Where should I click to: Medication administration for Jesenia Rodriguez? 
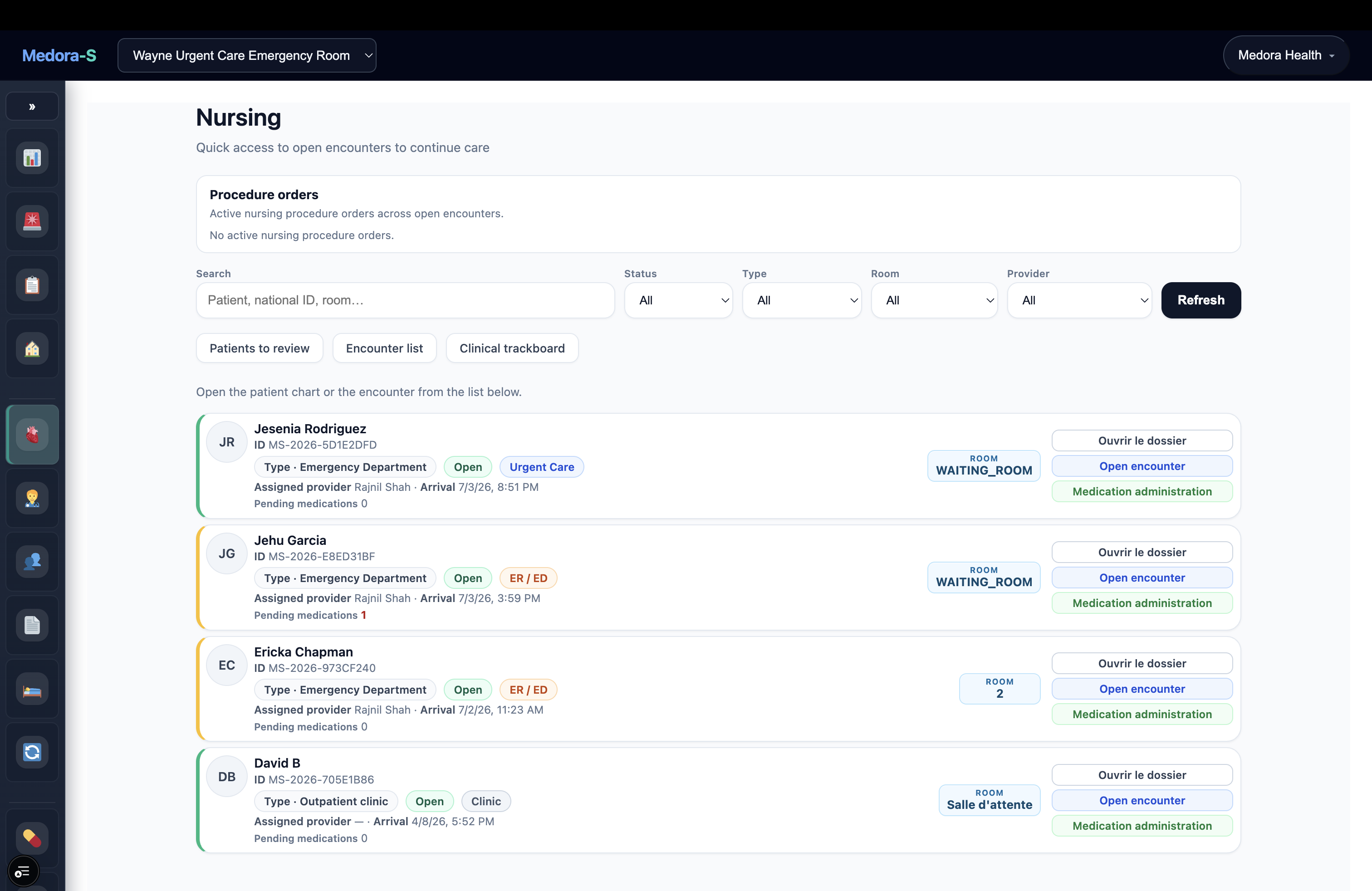[x=1142, y=491]
